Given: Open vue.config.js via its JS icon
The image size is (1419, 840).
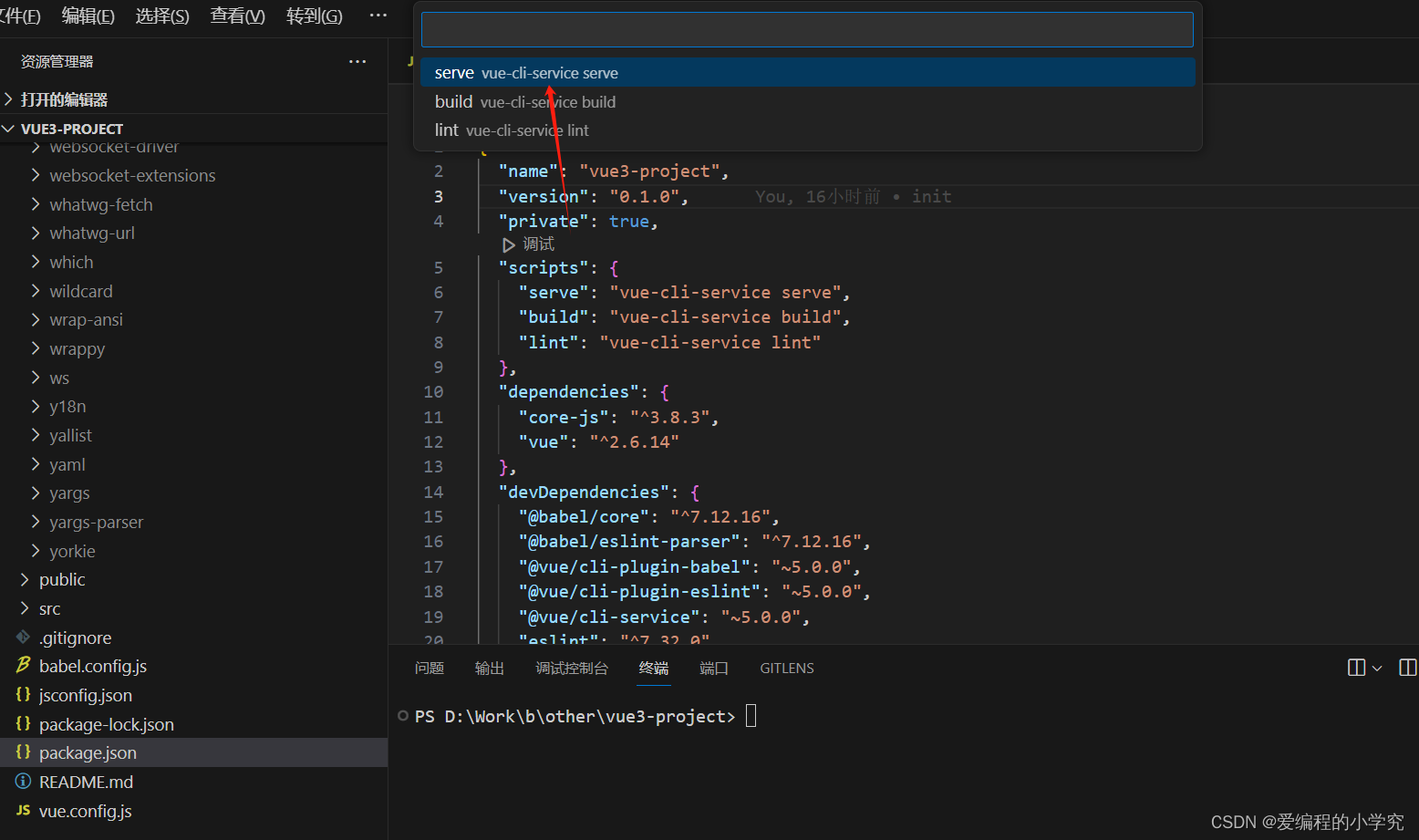Looking at the screenshot, I should tap(24, 811).
